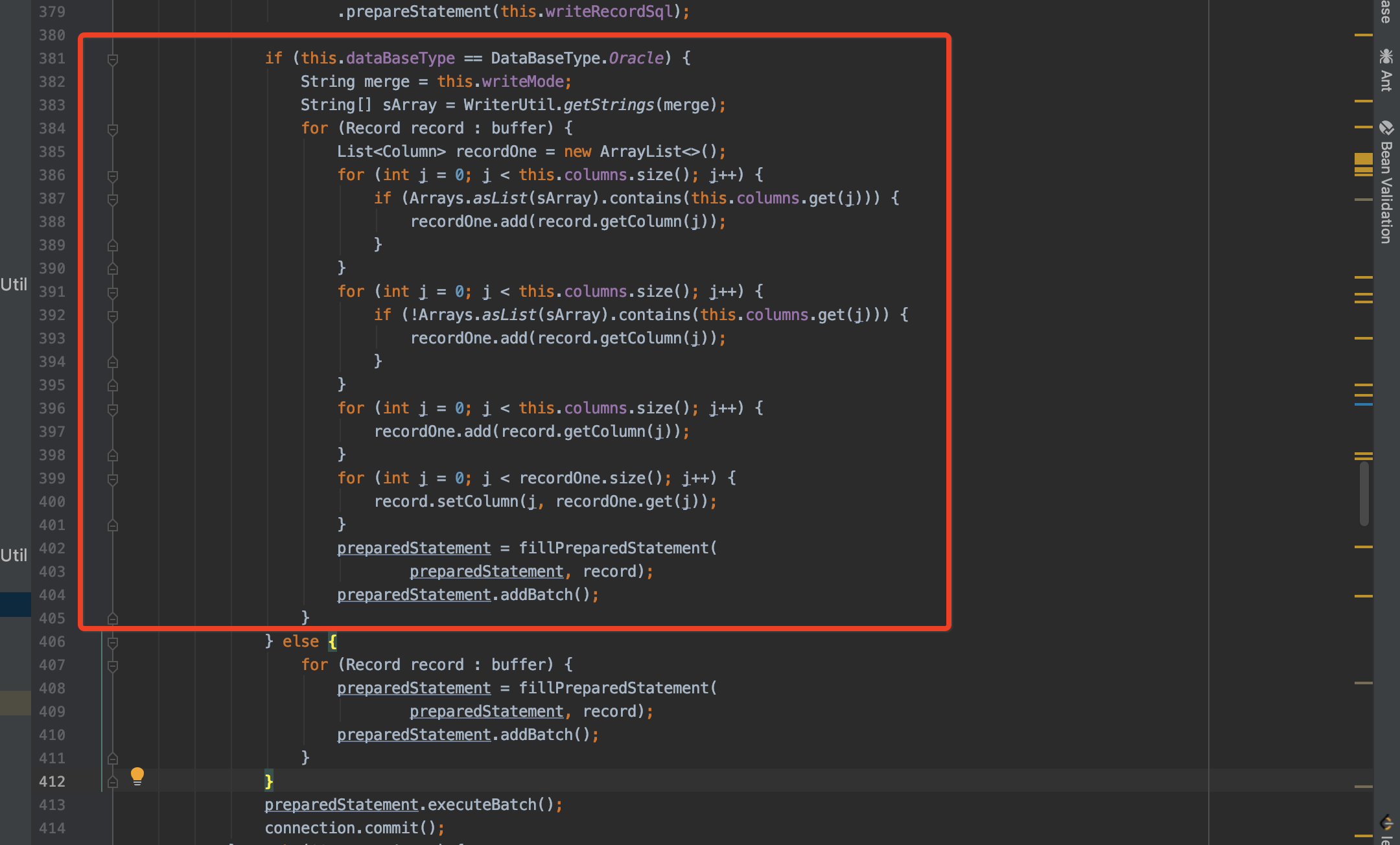
Task: Click 'connection.commit()' on line 414
Action: click(350, 828)
